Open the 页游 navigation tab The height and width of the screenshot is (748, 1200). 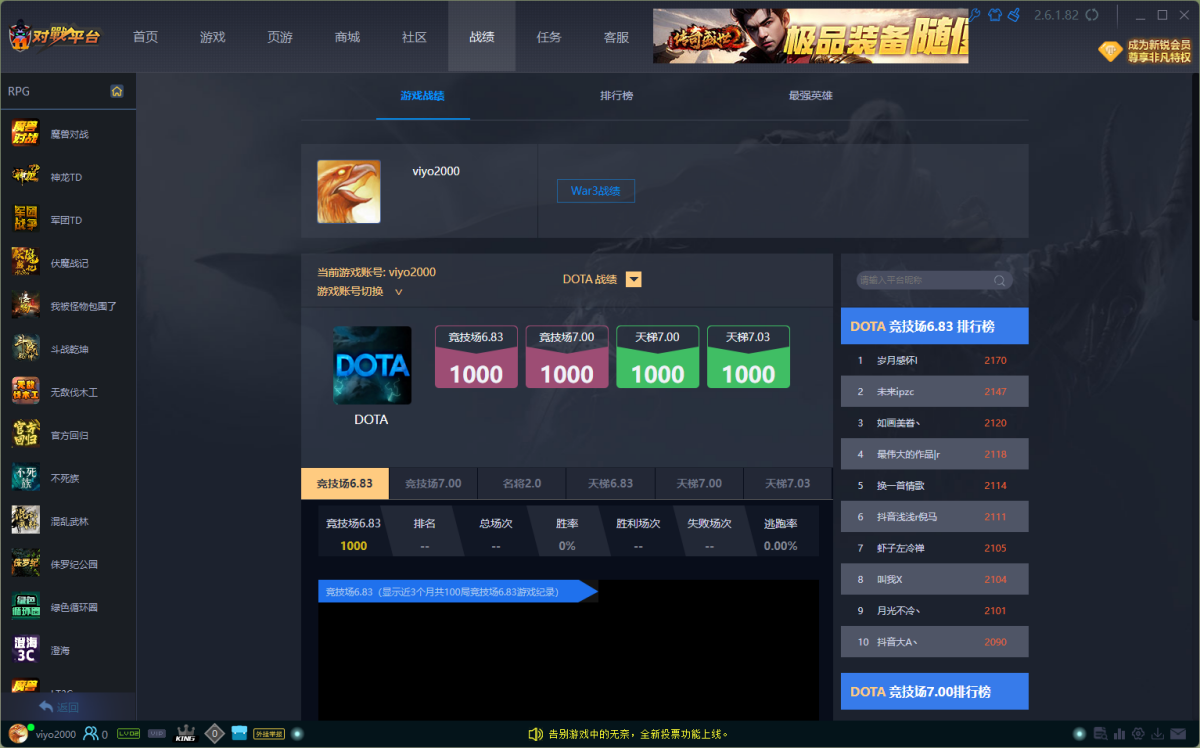click(x=280, y=37)
